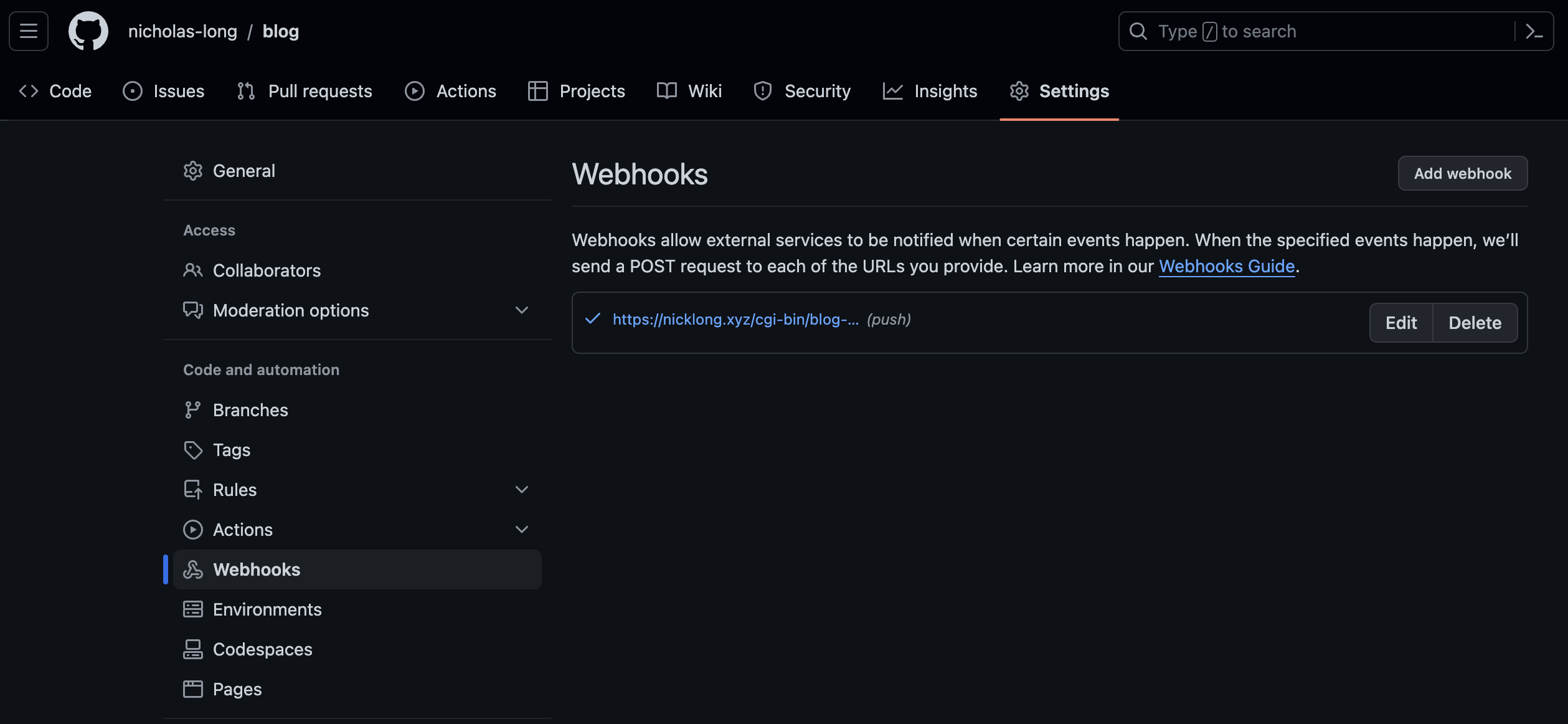Open General settings in sidebar
This screenshot has width=1568, height=724.
[357, 171]
